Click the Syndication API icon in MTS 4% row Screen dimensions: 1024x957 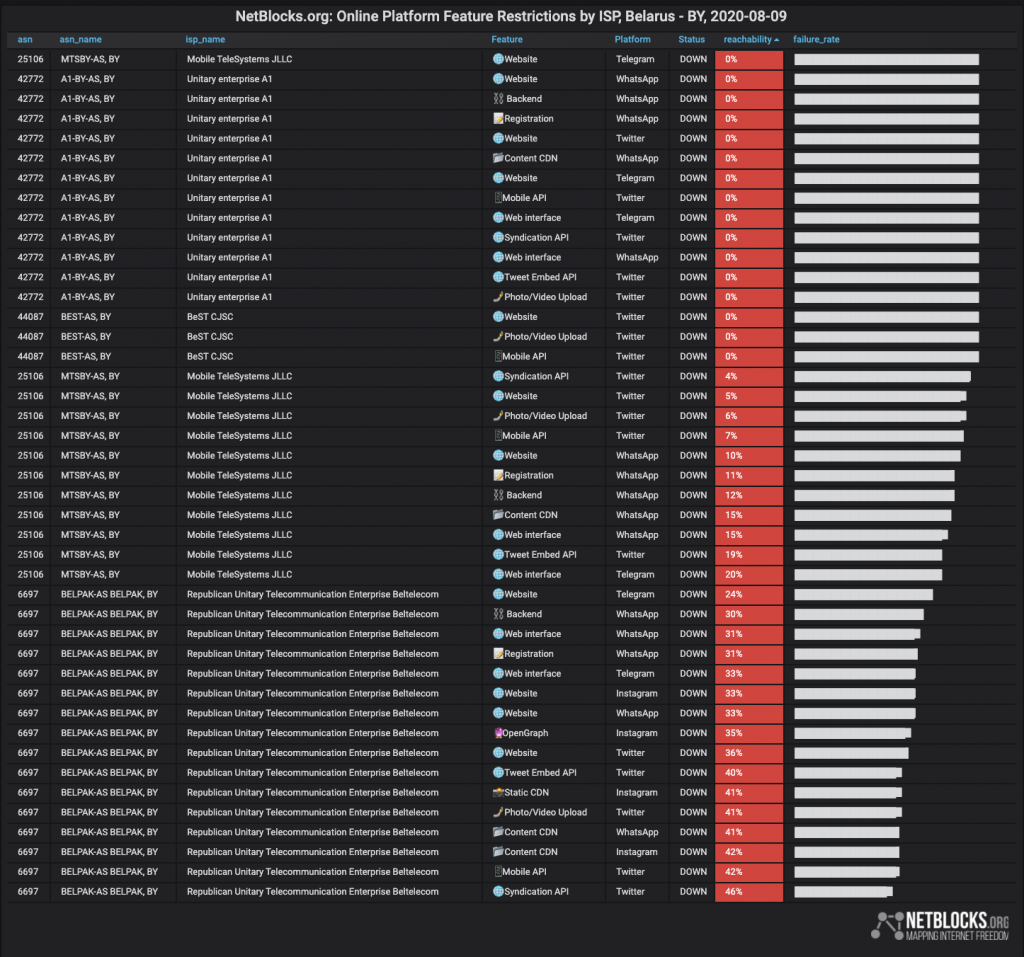coord(498,376)
